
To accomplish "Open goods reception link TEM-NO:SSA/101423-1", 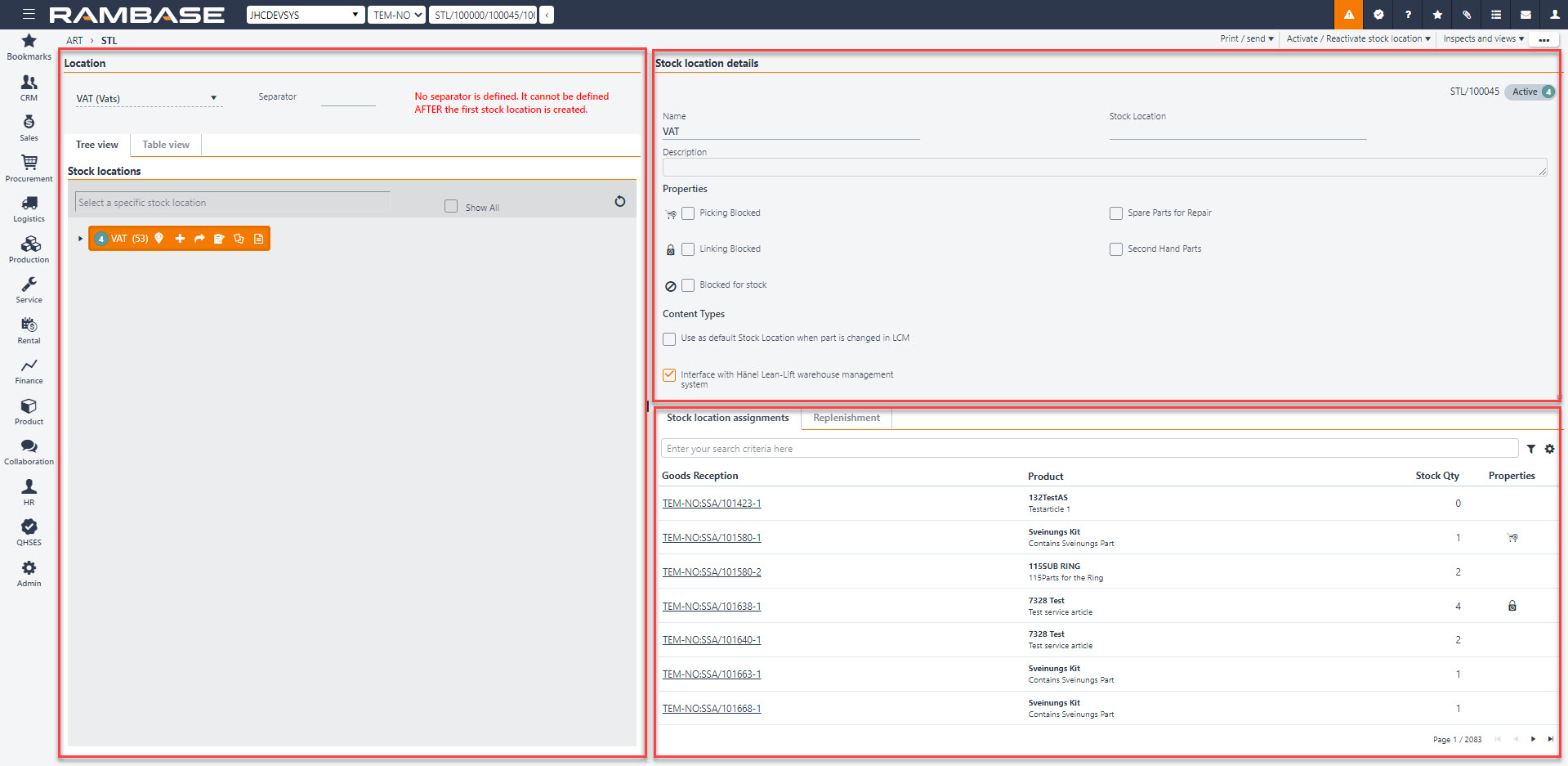I will [711, 504].
